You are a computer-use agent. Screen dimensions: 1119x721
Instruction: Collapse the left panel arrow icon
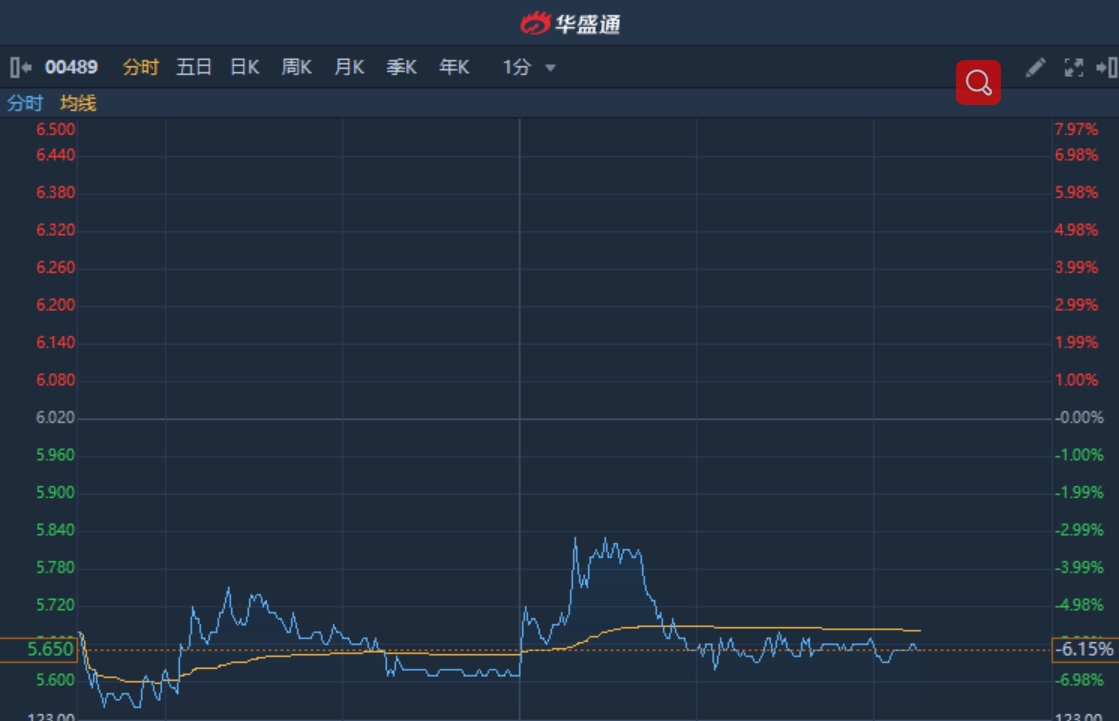click(x=20, y=68)
